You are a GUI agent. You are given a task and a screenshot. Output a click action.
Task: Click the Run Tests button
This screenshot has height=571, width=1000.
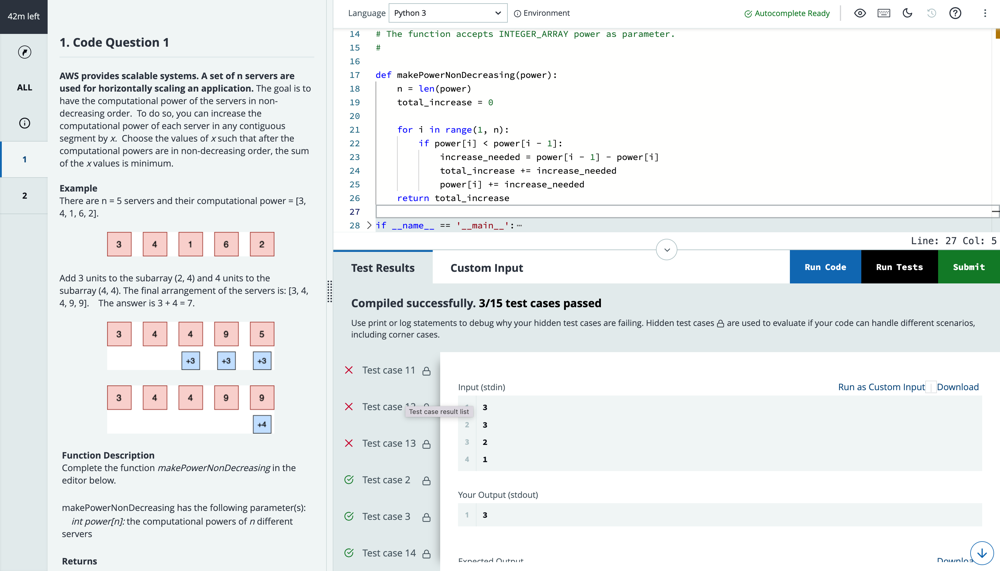click(899, 267)
